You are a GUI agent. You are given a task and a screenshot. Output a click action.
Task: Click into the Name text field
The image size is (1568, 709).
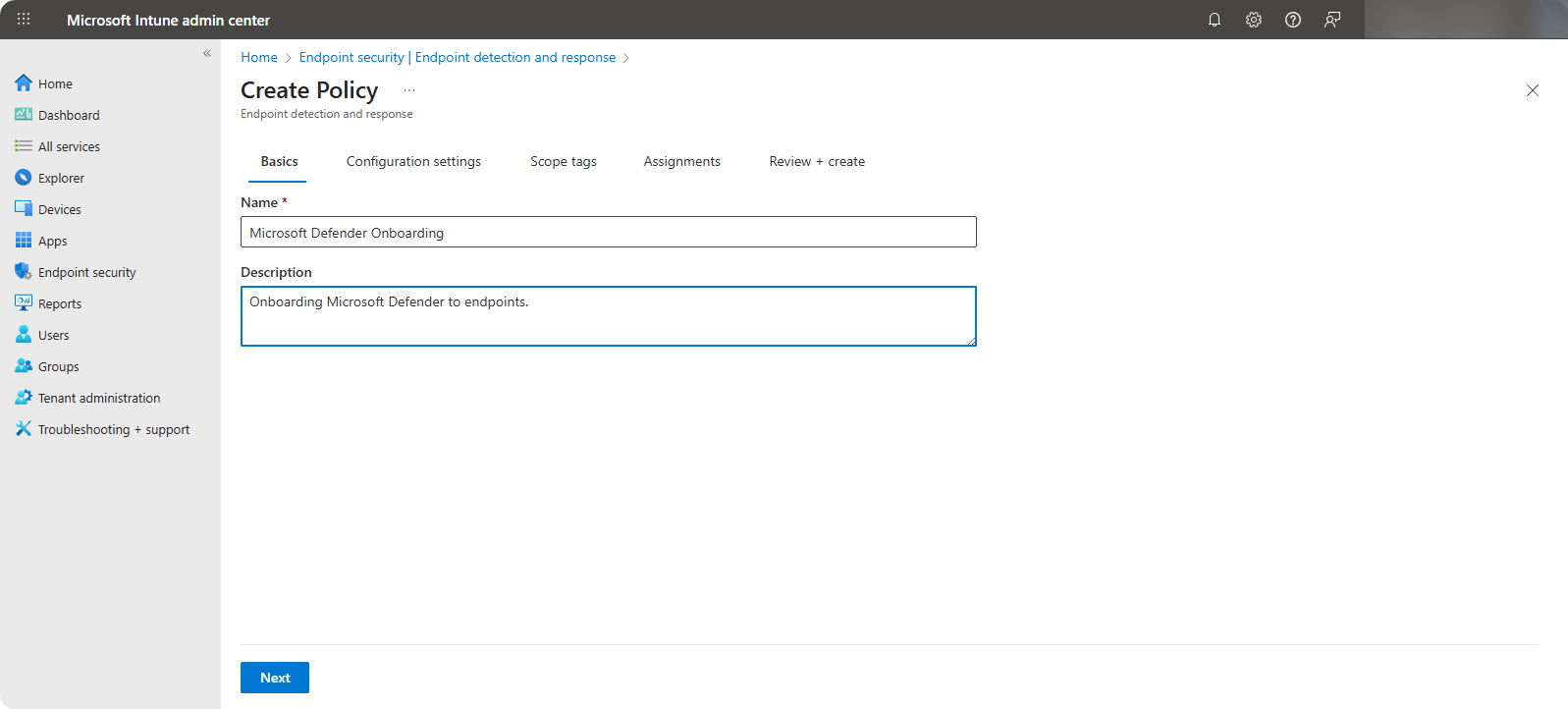point(608,233)
